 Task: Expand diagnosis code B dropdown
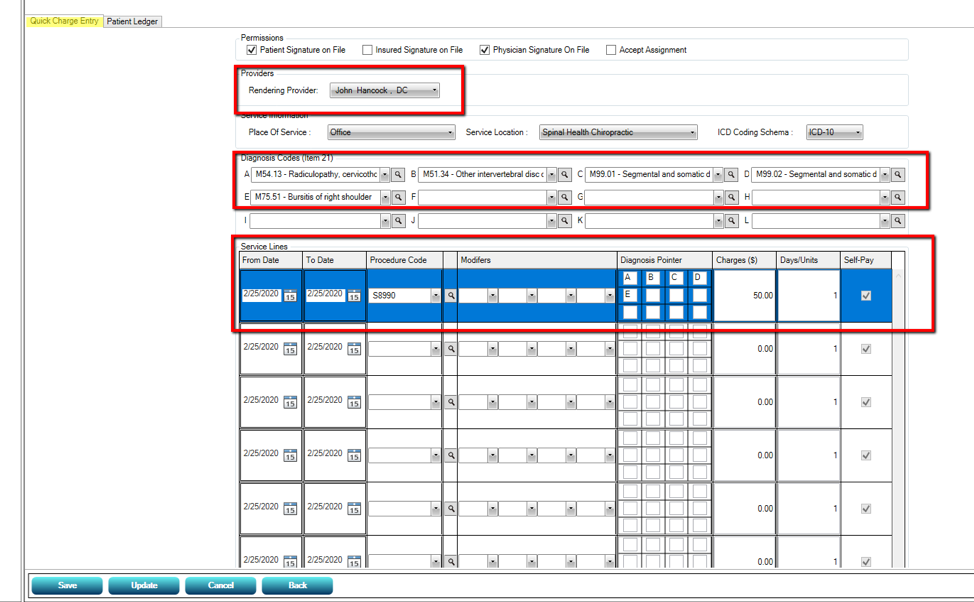(551, 175)
